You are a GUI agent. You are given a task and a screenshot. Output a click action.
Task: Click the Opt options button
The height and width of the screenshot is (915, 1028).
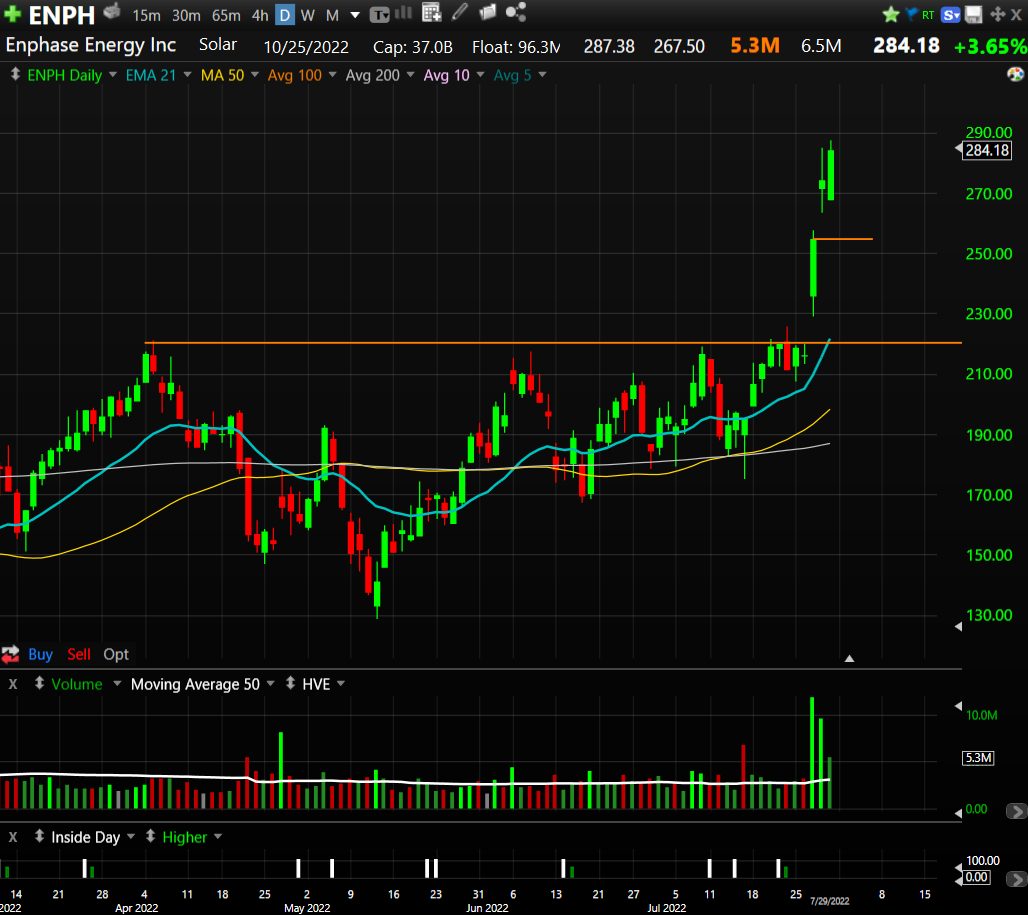coord(116,654)
